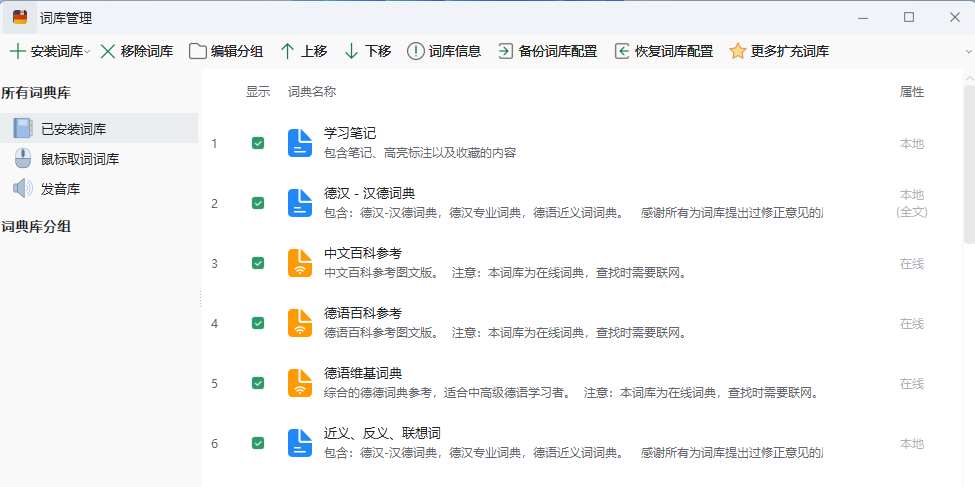Click the plus icon for 安装词库
Image resolution: width=975 pixels, height=487 pixels.
point(18,51)
